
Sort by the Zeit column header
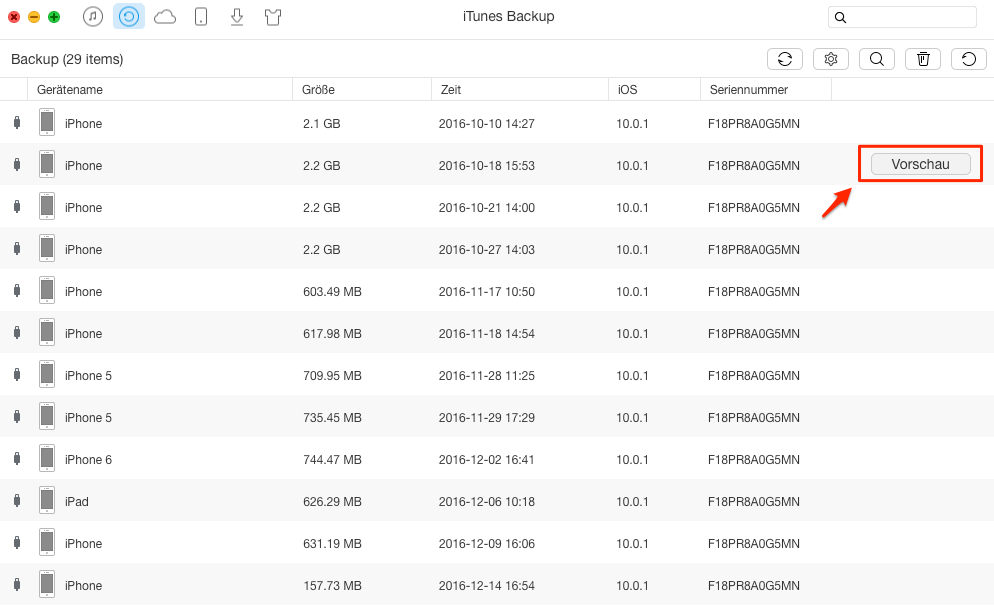click(520, 89)
